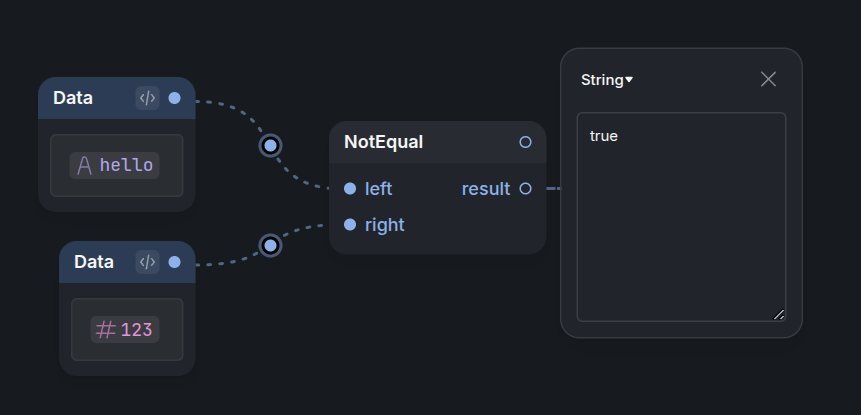Click the connection handle on the lower wire
The height and width of the screenshot is (415, 861).
tap(270, 245)
